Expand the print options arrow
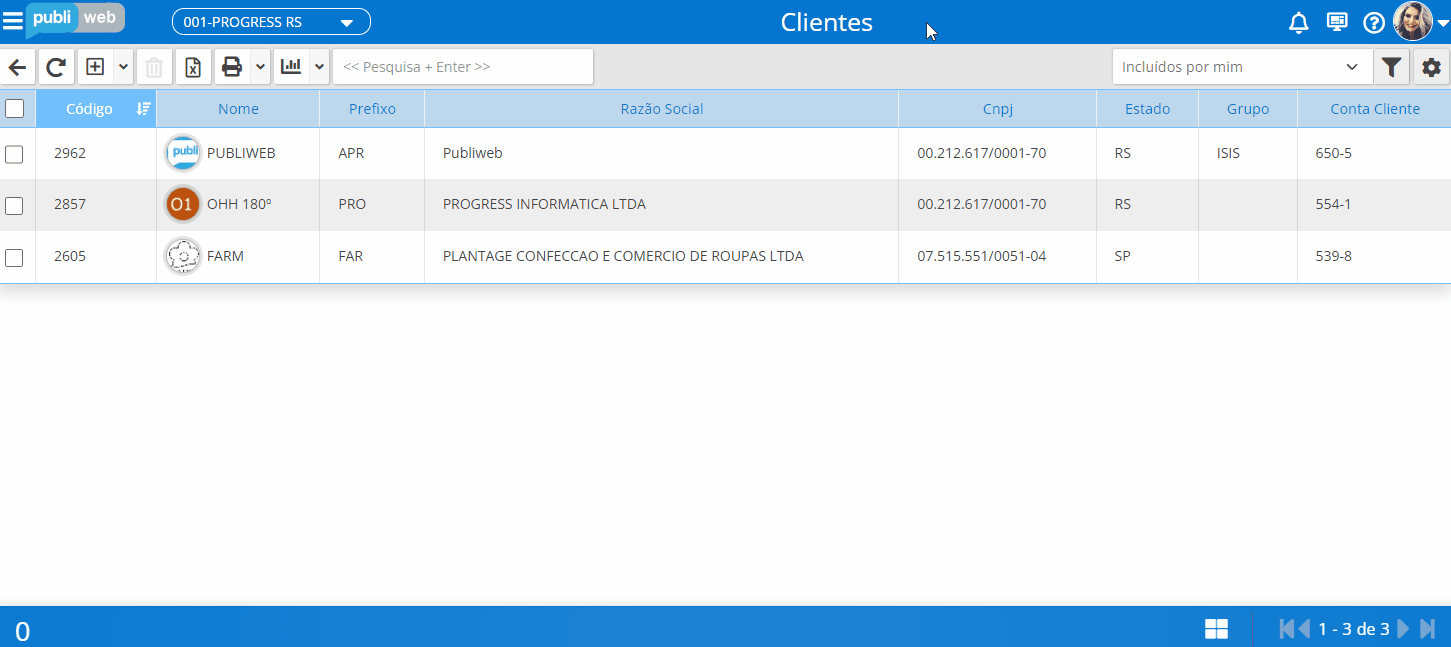This screenshot has width=1451, height=647. pos(260,67)
